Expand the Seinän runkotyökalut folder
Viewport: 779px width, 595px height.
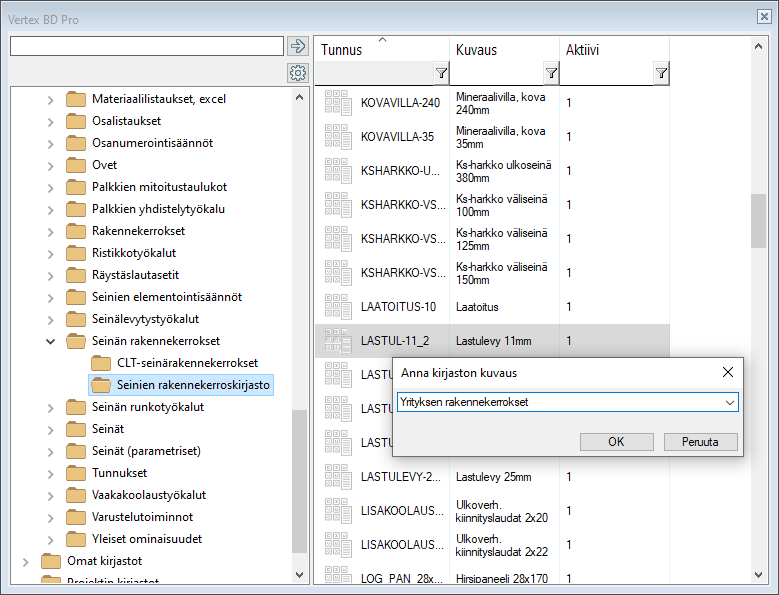(x=51, y=407)
